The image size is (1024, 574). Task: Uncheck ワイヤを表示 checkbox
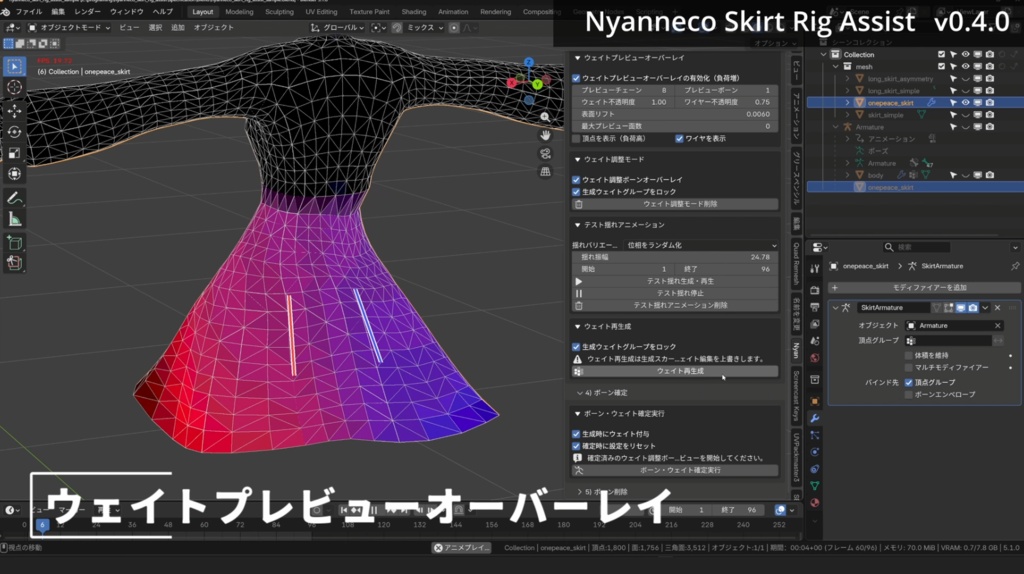pos(679,138)
